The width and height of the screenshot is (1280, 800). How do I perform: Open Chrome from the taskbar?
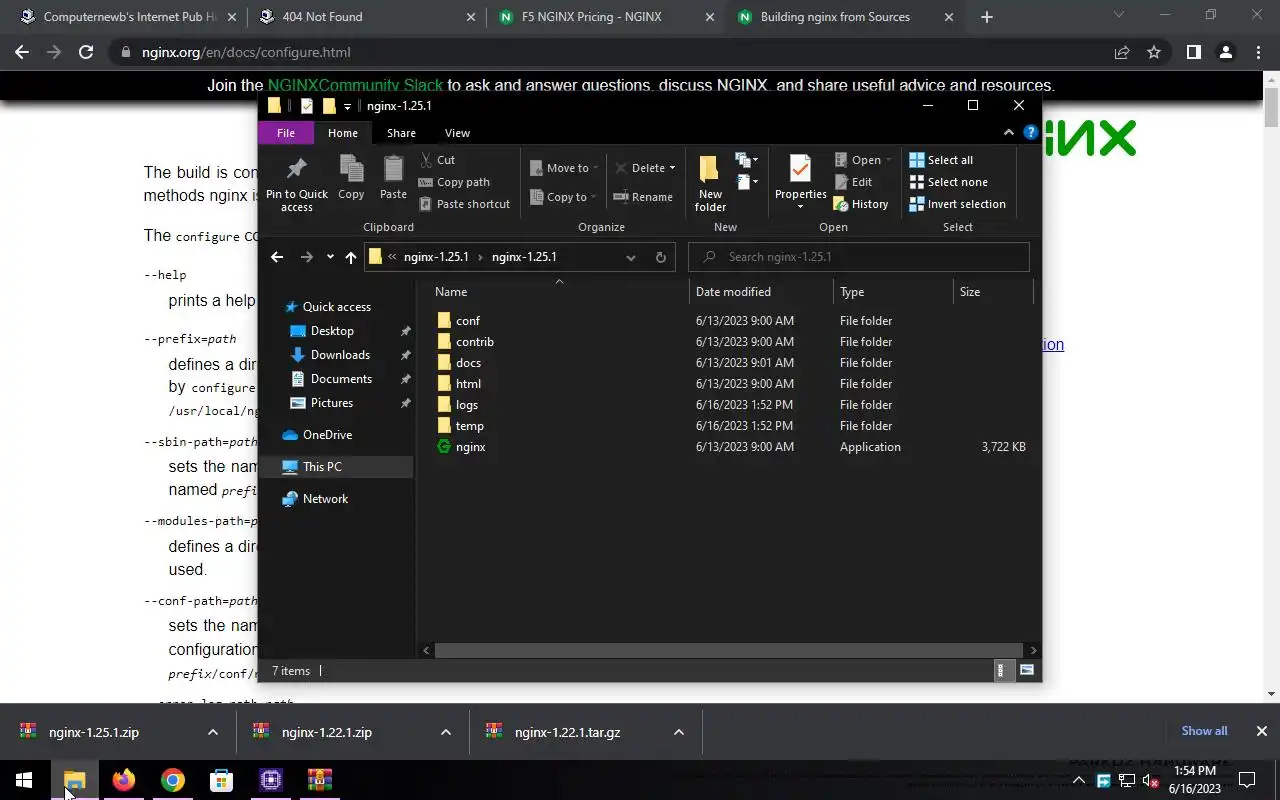[x=173, y=780]
